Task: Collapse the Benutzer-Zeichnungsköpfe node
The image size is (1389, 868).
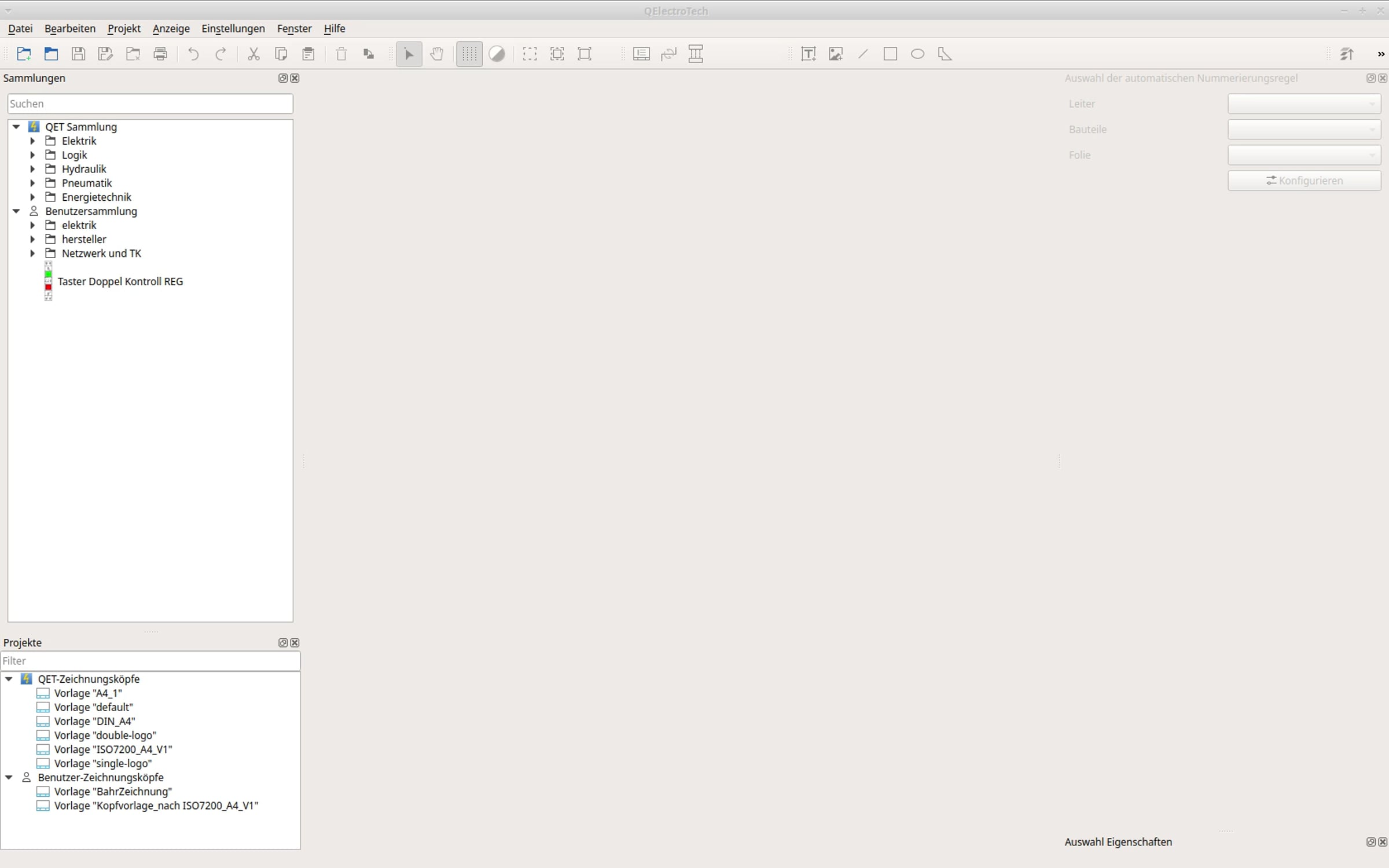Action: pos(9,777)
